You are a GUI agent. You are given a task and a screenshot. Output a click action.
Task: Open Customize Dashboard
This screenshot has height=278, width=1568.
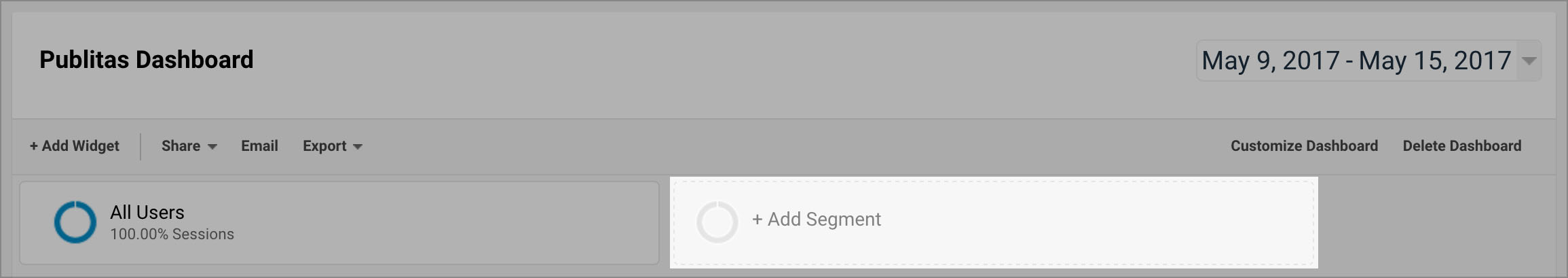tap(1304, 146)
